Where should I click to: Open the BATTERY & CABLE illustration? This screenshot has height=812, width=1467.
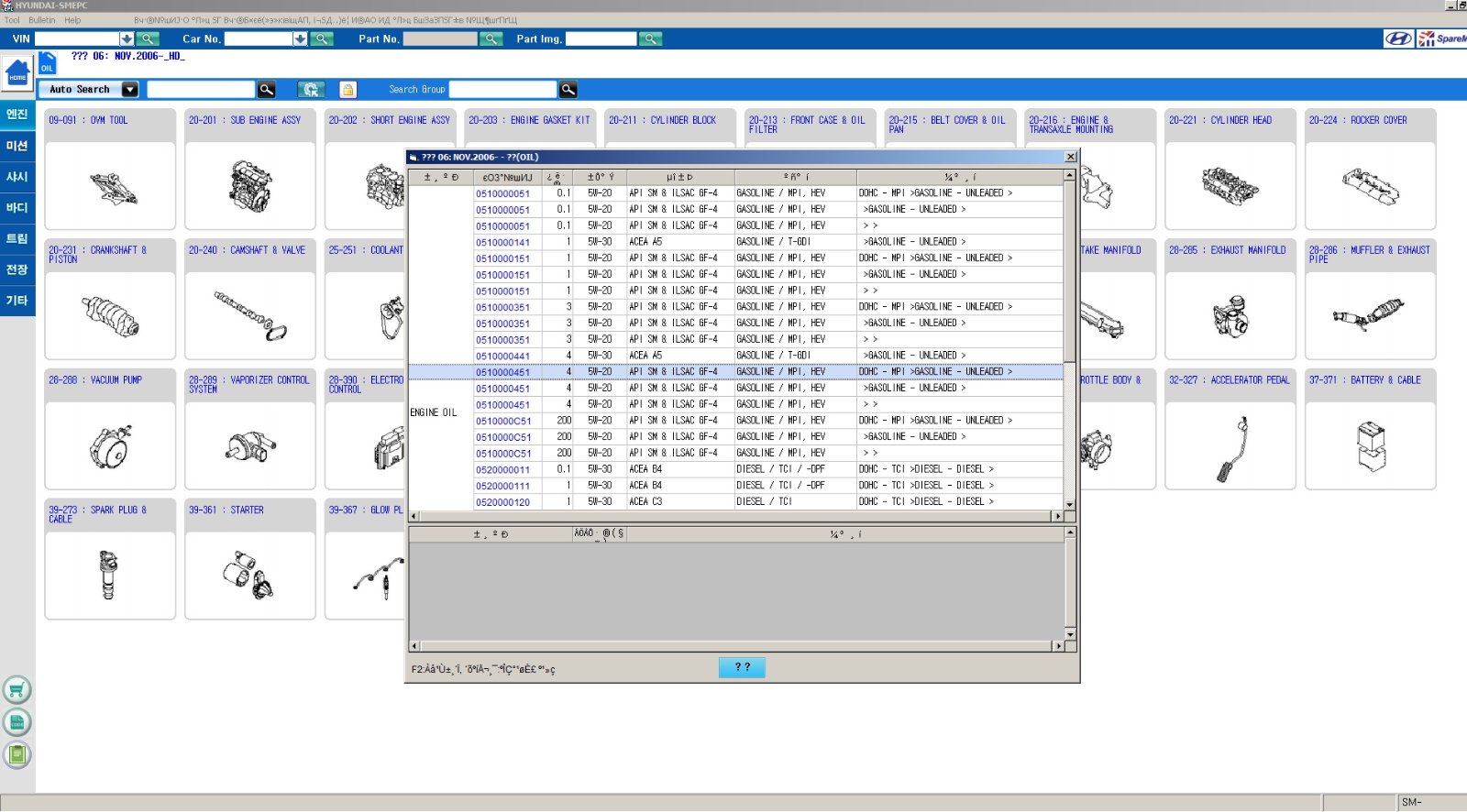coord(1370,446)
